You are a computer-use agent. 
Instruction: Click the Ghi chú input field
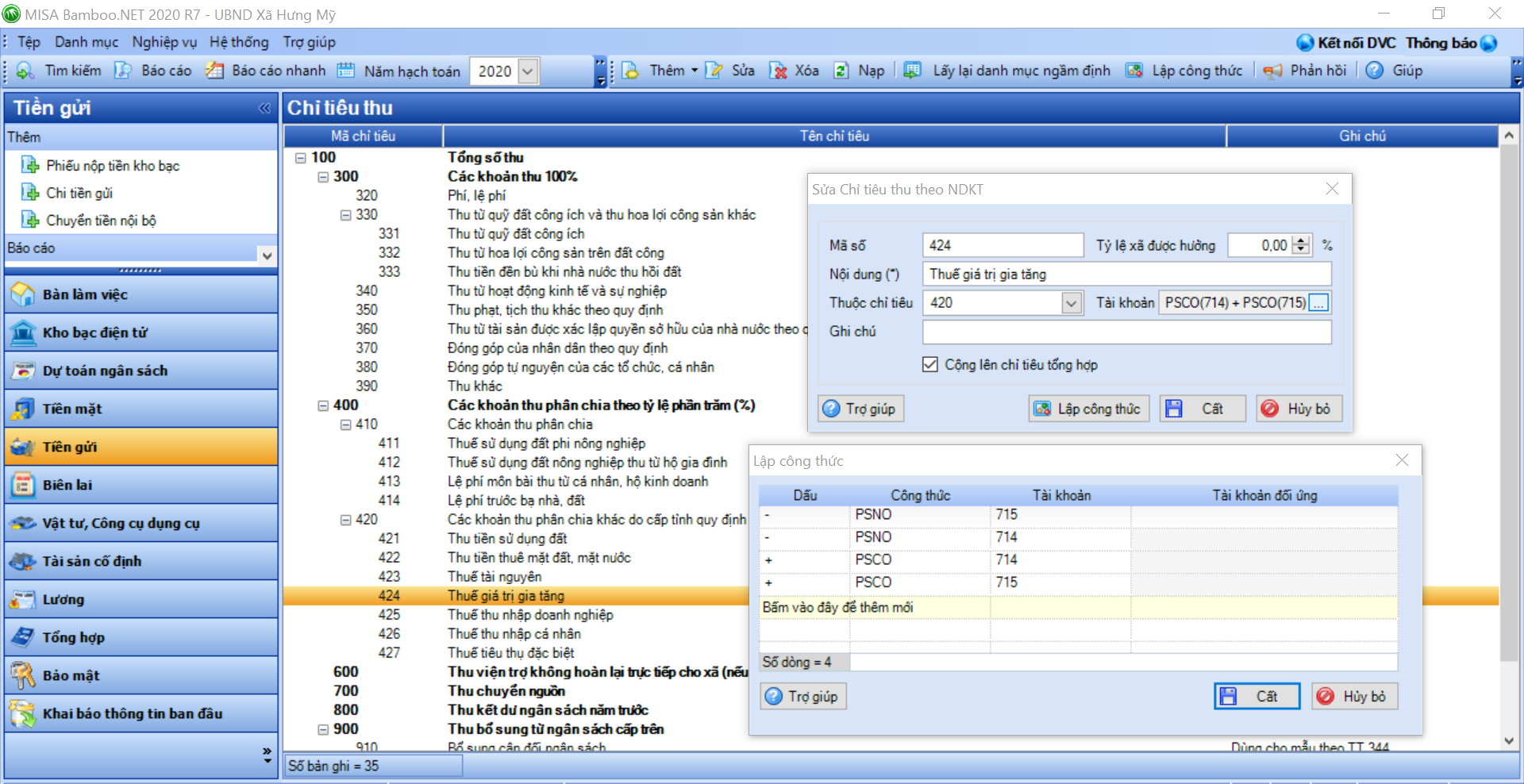point(1126,332)
